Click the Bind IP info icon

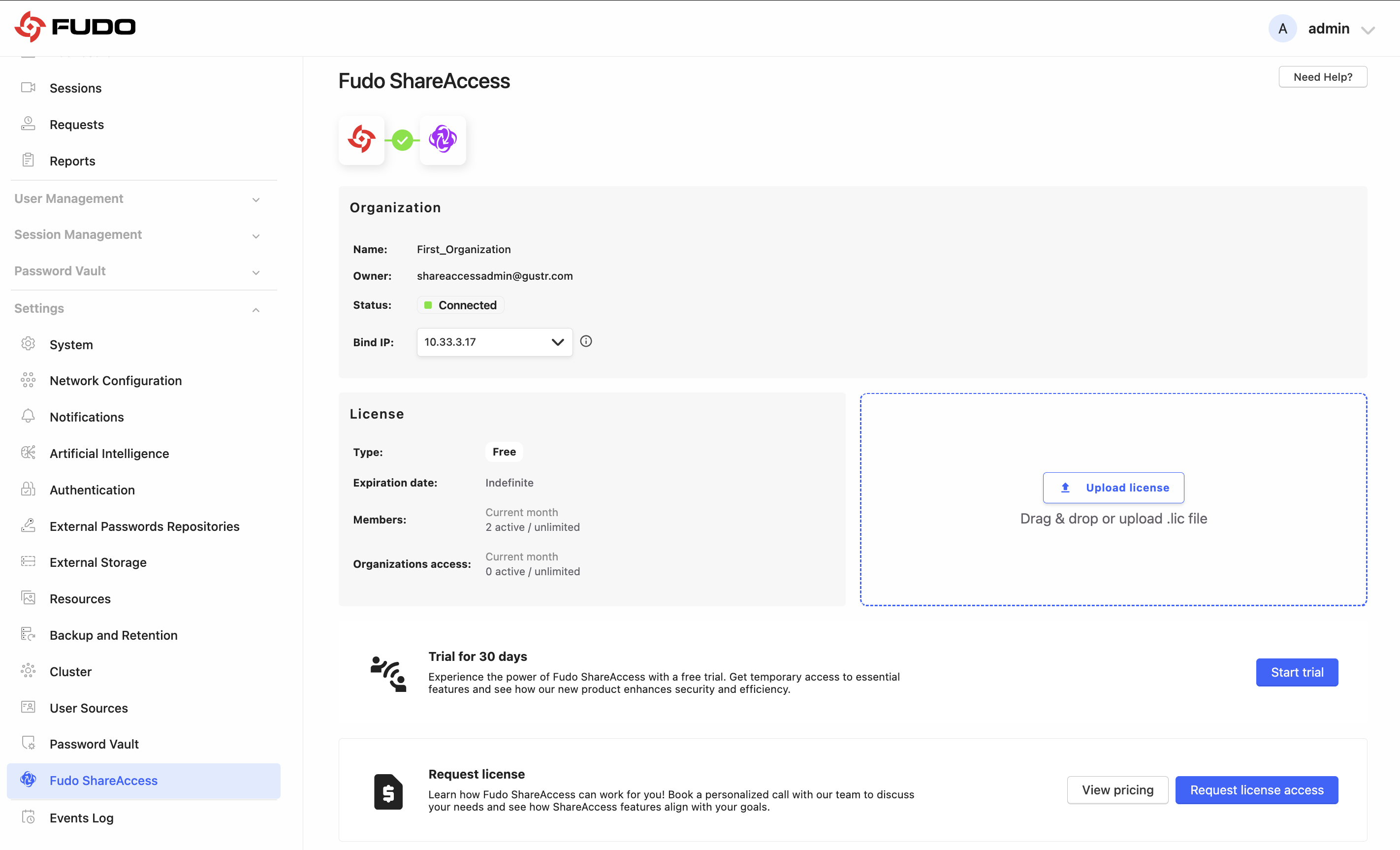coord(586,341)
